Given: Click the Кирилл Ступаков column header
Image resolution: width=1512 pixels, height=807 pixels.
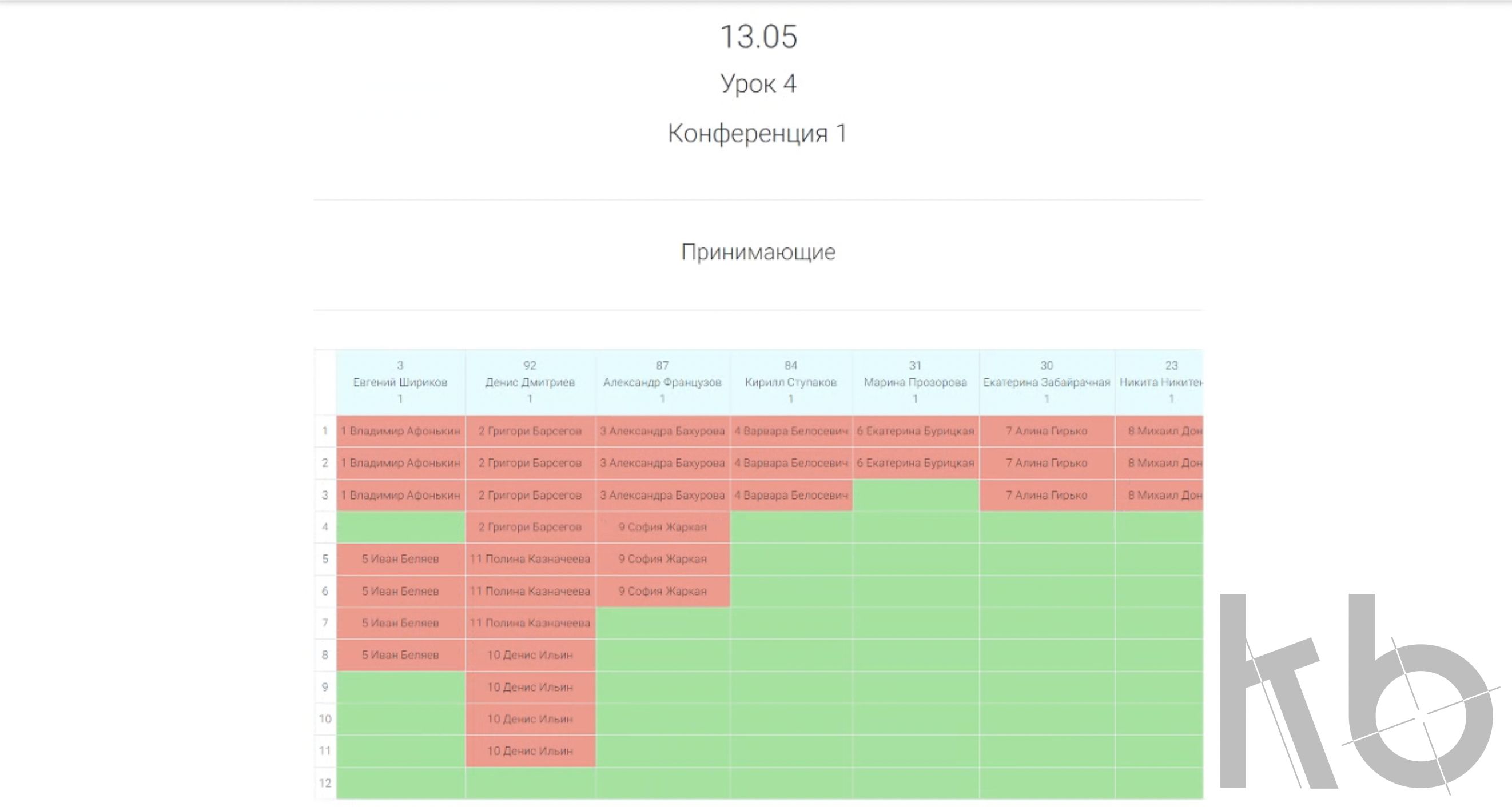Looking at the screenshot, I should (x=791, y=382).
